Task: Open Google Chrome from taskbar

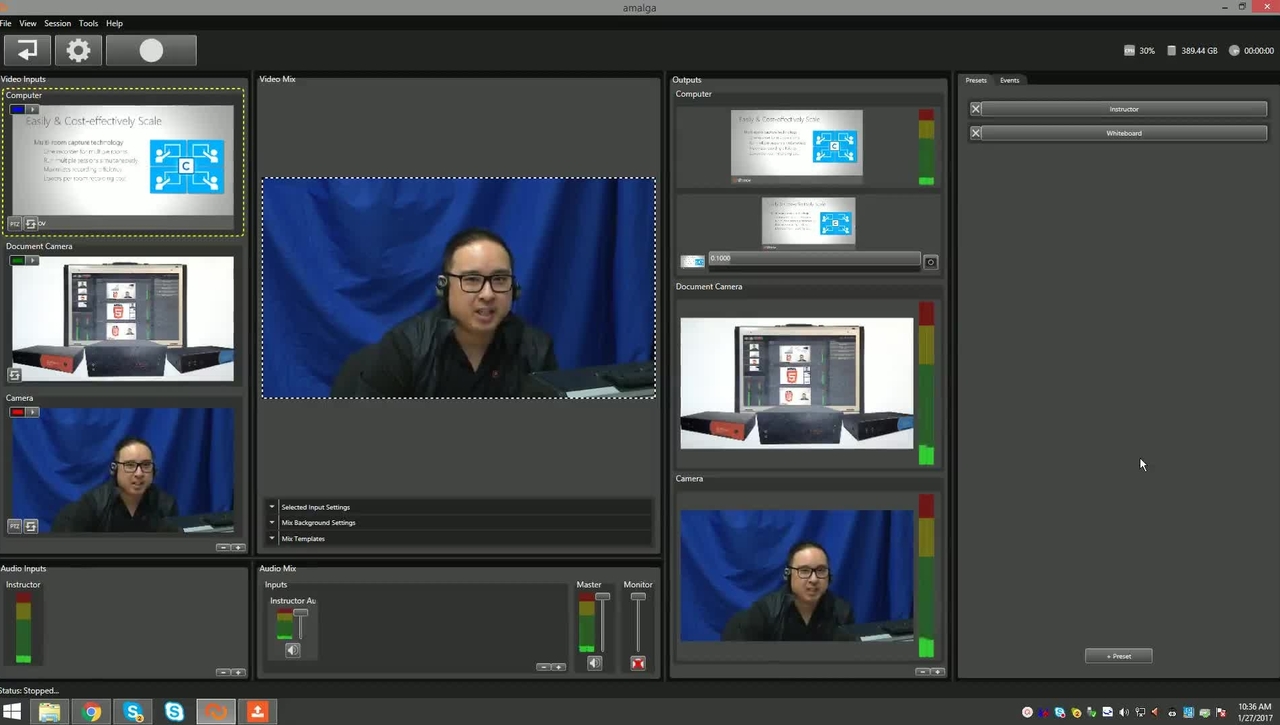Action: (91, 712)
